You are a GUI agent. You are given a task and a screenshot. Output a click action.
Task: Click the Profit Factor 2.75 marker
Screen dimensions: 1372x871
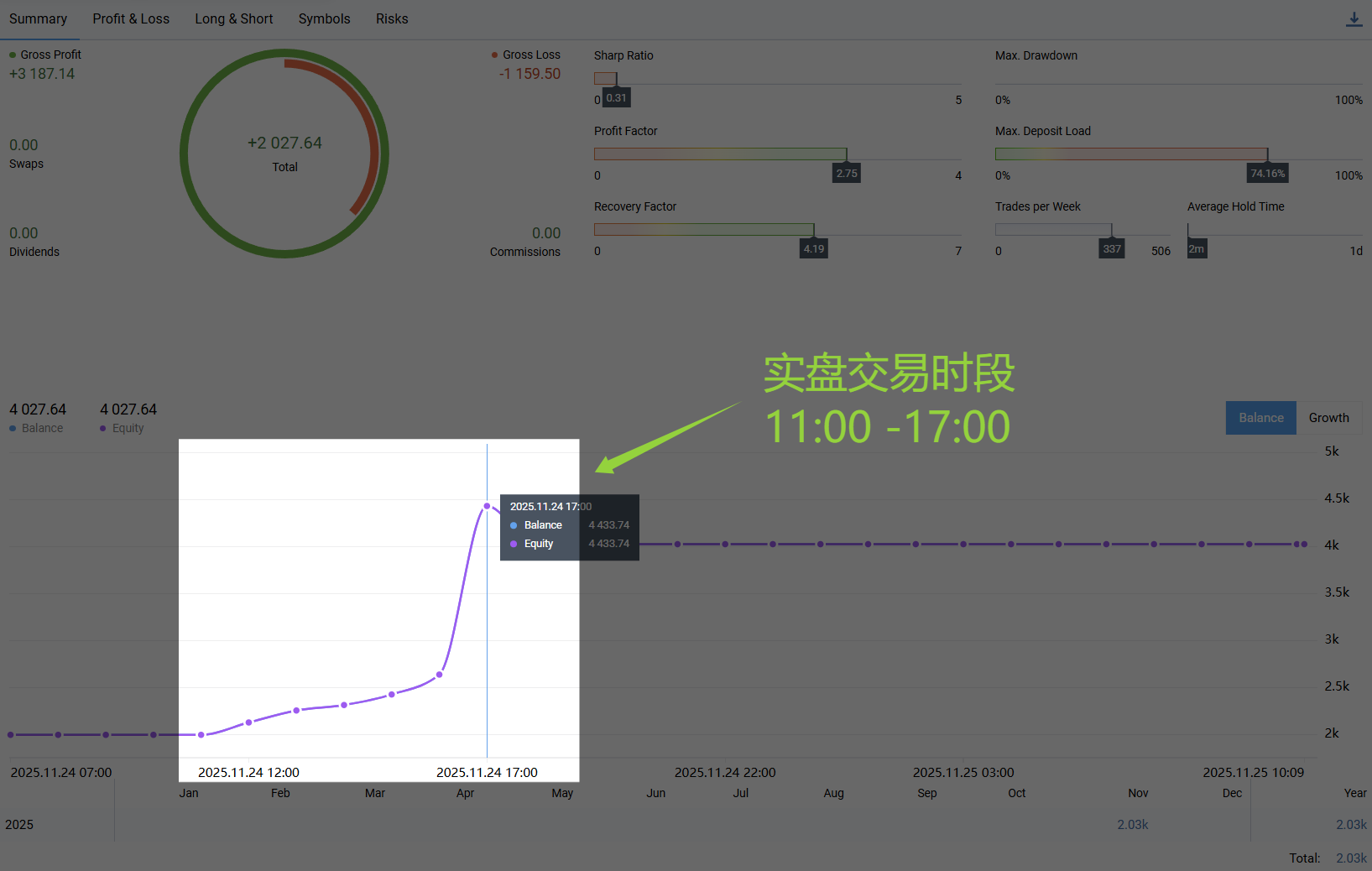[x=847, y=173]
